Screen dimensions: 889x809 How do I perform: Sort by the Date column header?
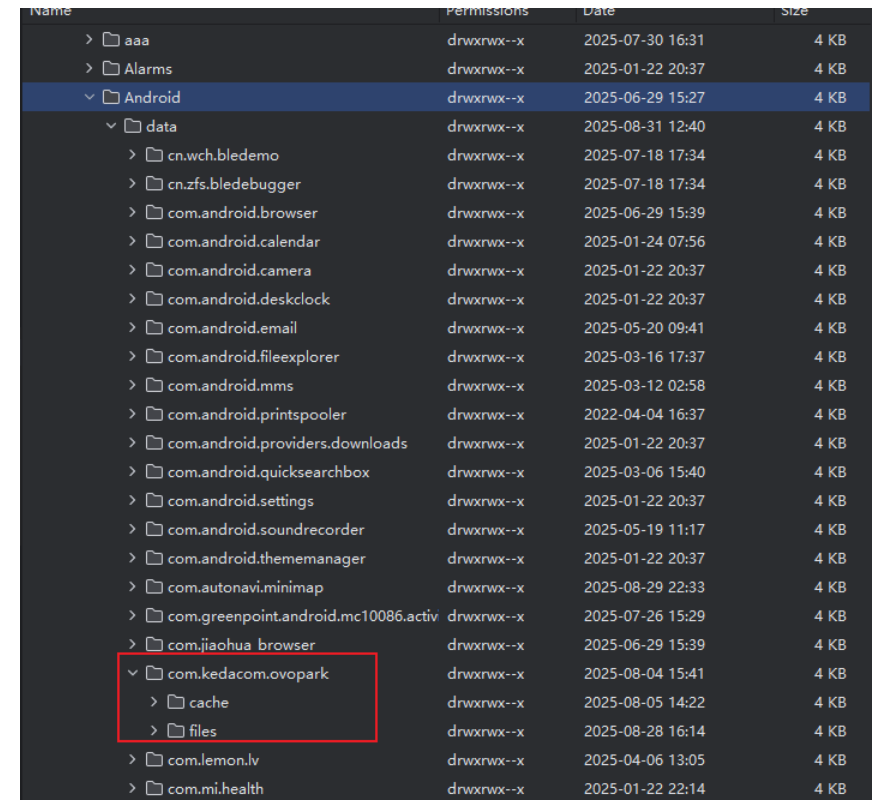tap(599, 11)
